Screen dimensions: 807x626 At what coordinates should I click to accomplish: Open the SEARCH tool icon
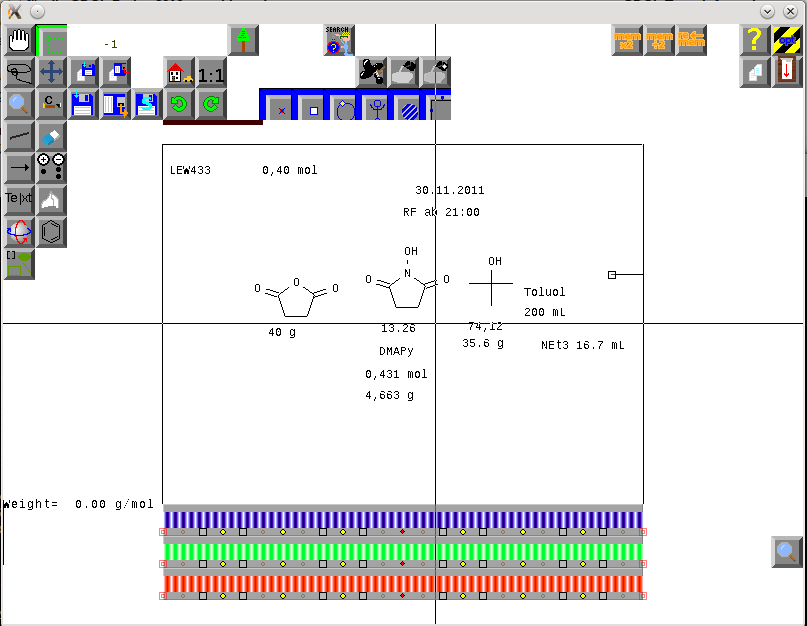click(x=339, y=41)
